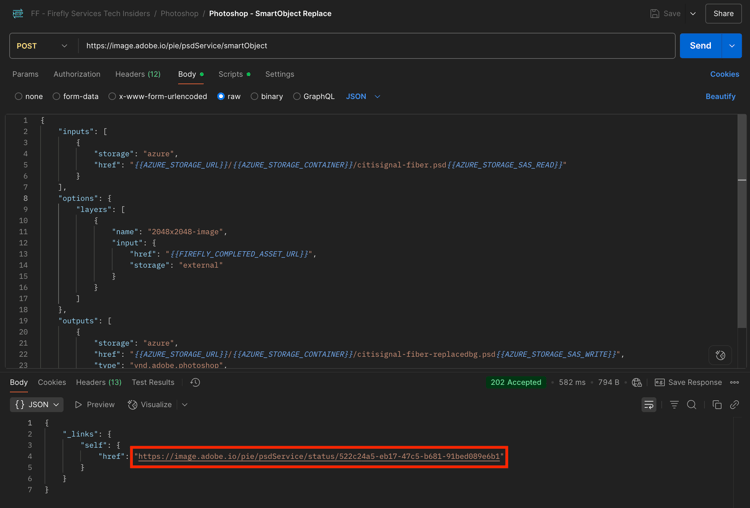Click the blue Send button
The image size is (750, 508).
(x=700, y=46)
